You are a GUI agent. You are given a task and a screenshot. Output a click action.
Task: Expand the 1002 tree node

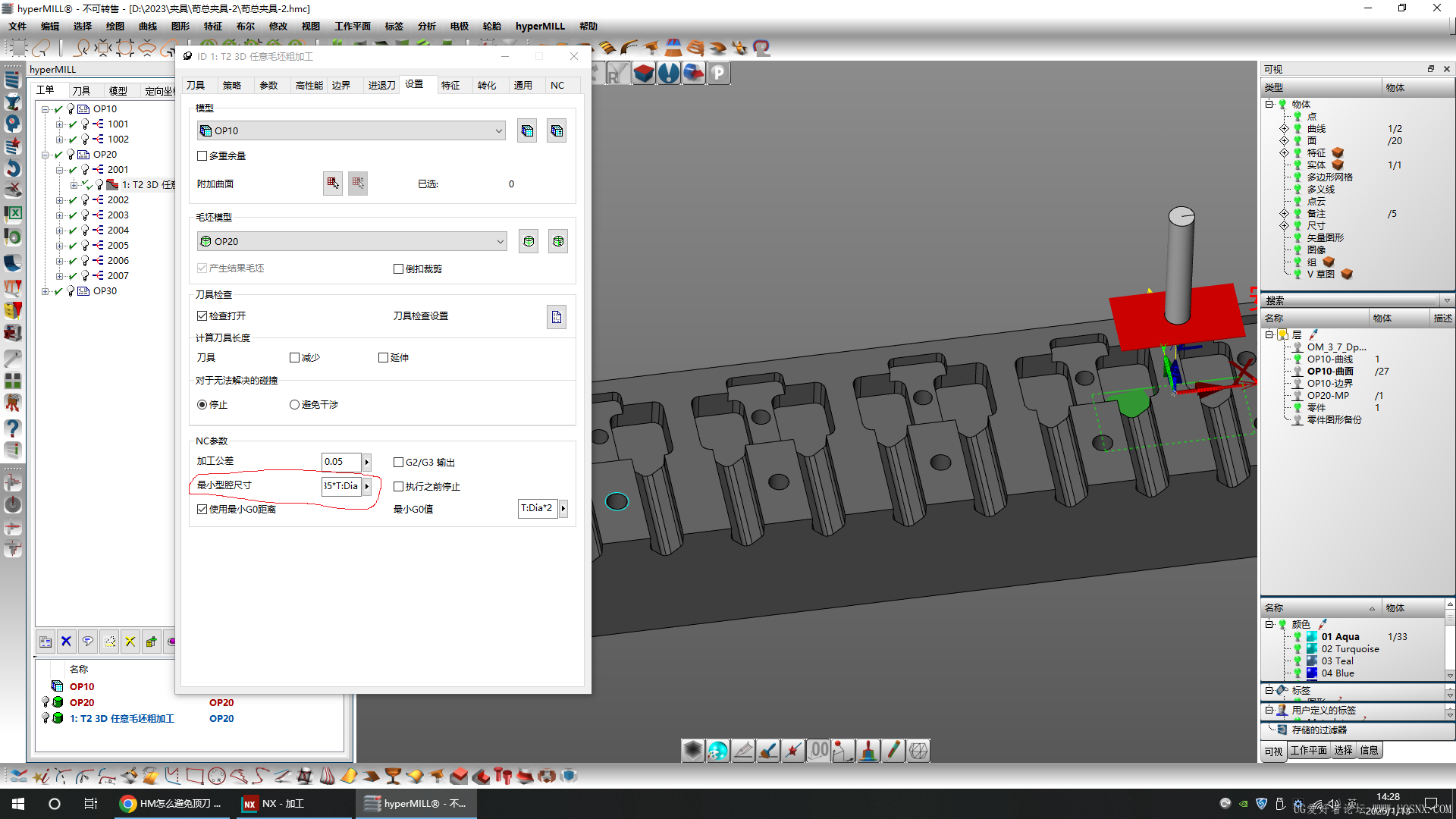point(59,140)
